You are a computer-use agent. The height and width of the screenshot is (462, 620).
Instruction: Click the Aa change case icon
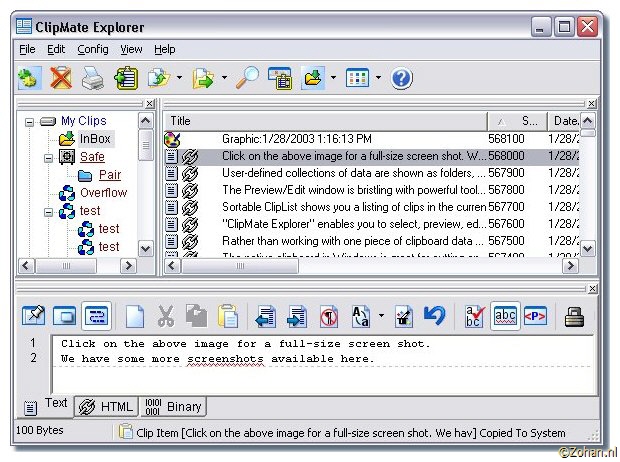click(361, 316)
